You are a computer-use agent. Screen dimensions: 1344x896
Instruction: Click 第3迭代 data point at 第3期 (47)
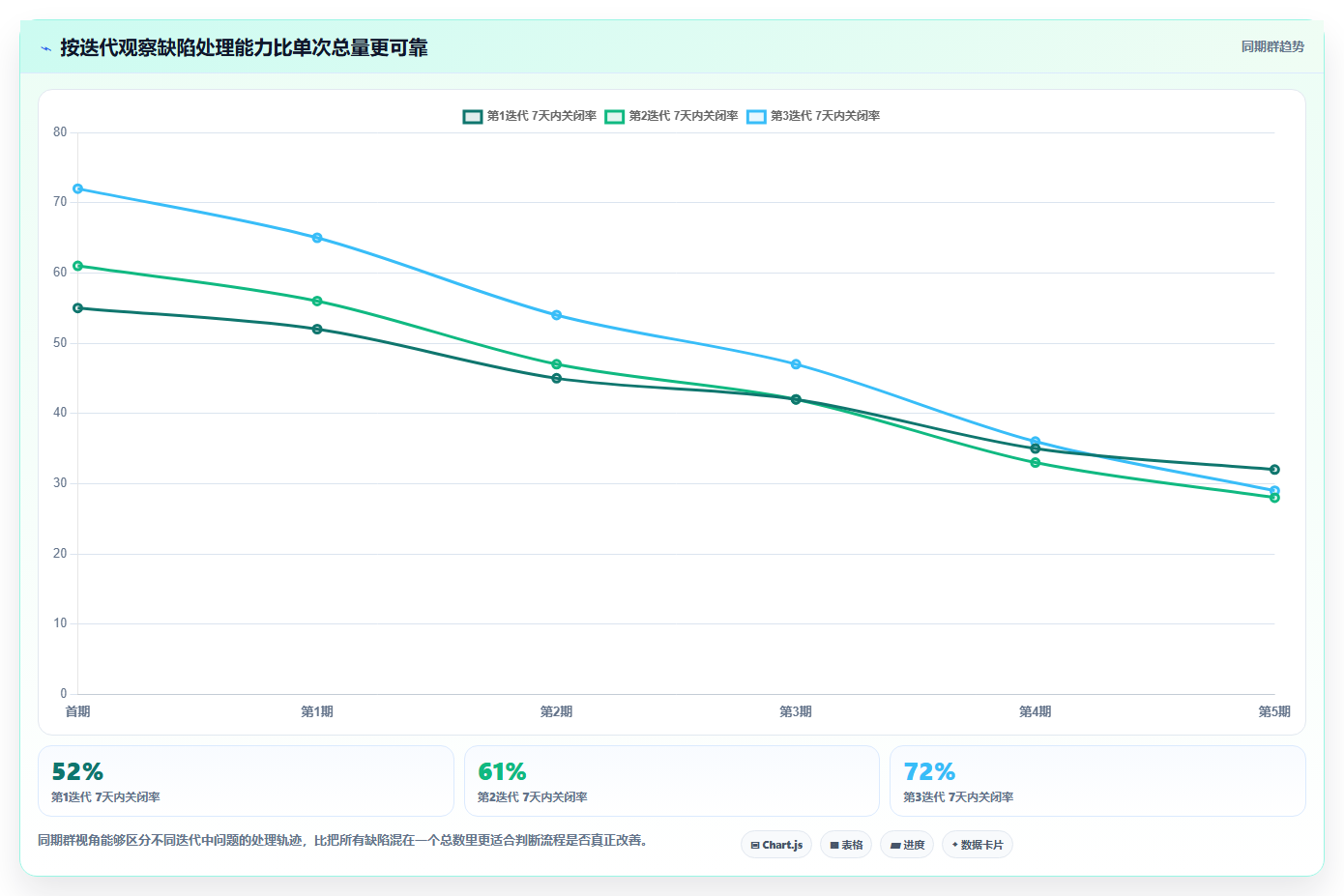(796, 364)
